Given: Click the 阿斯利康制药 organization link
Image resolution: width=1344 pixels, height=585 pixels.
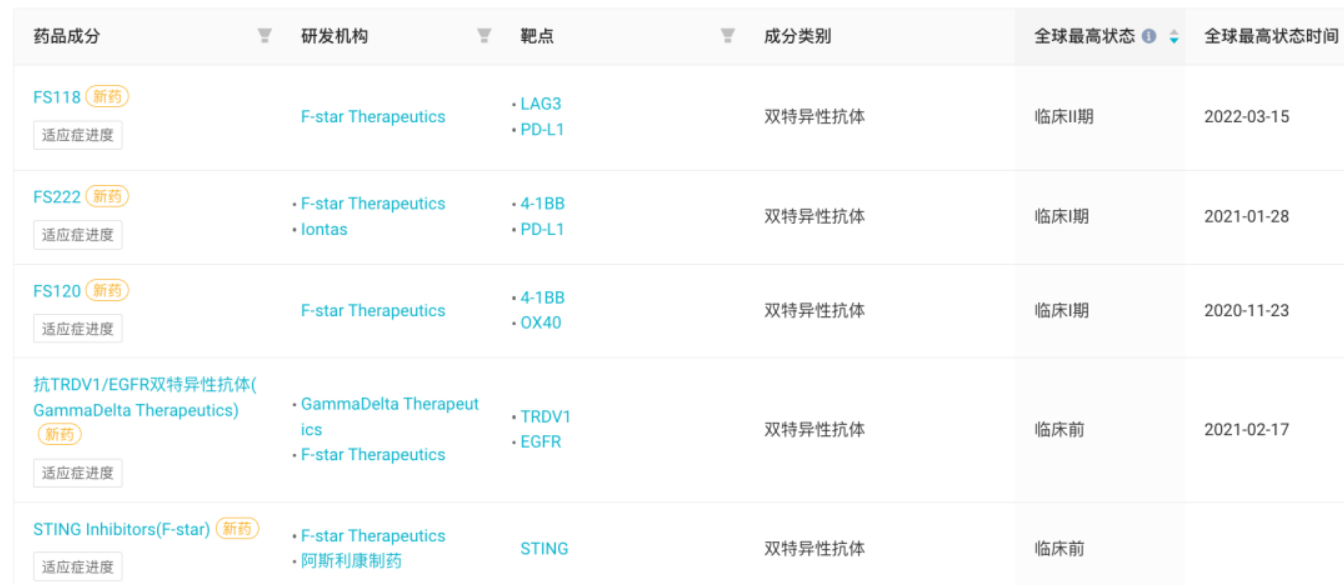Looking at the screenshot, I should [x=351, y=561].
